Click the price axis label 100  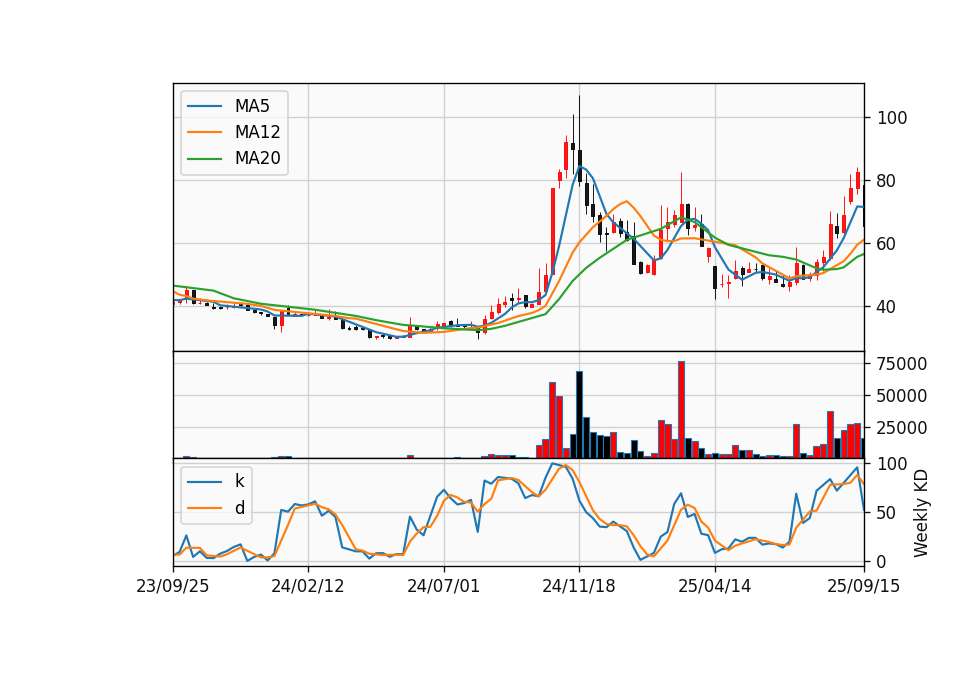(892, 118)
